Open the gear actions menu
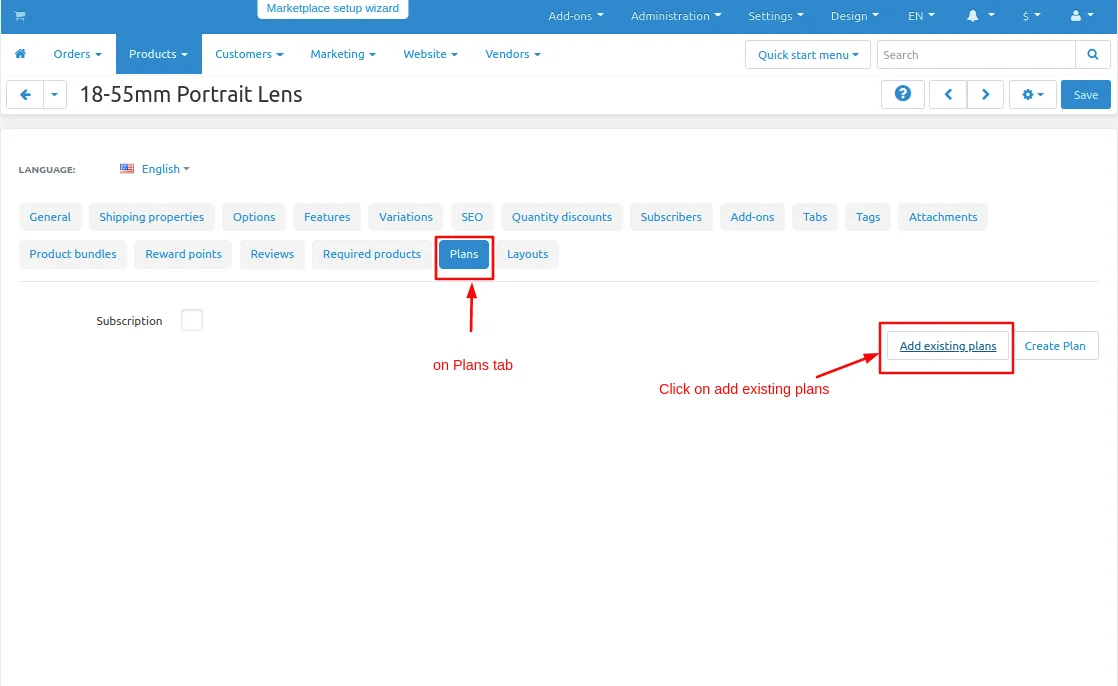The image size is (1118, 686). tap(1032, 95)
